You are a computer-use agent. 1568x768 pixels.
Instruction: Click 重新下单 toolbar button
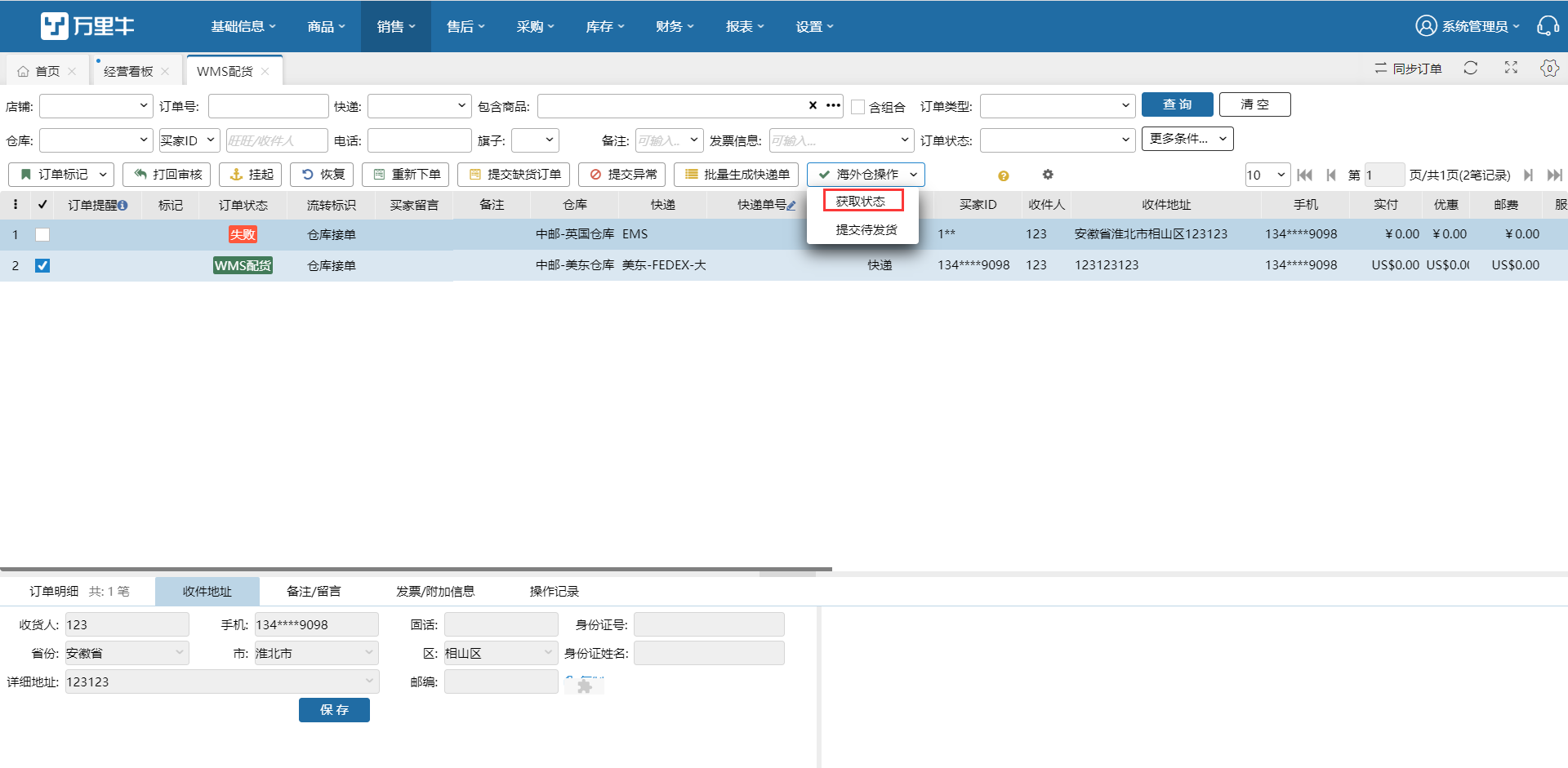click(405, 175)
